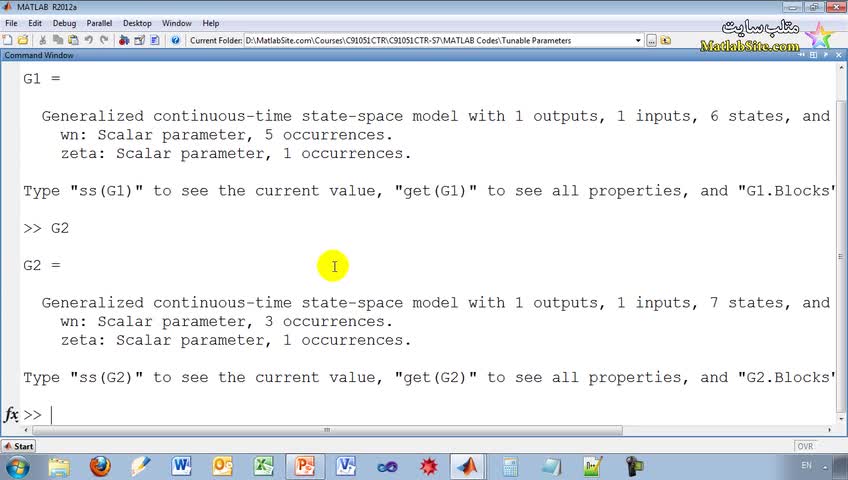Open Calculator from taskbar

pos(510,466)
